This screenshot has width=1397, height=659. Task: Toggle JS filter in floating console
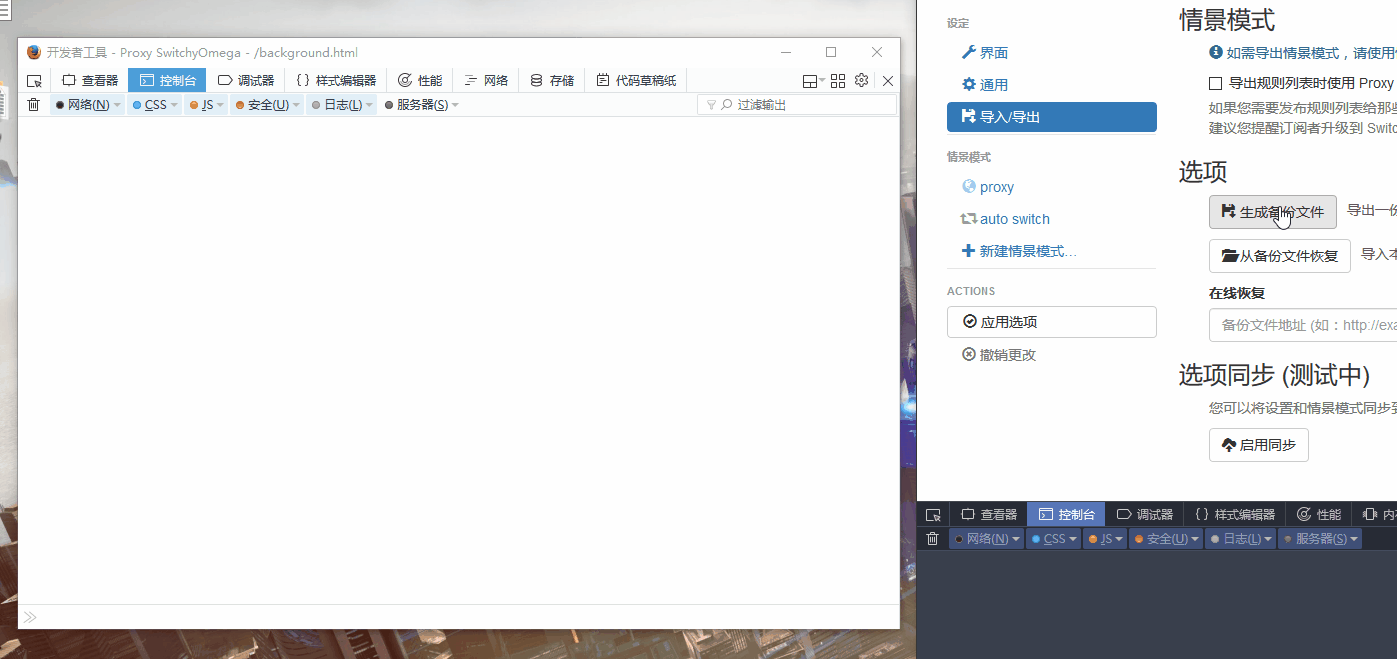tap(202, 105)
